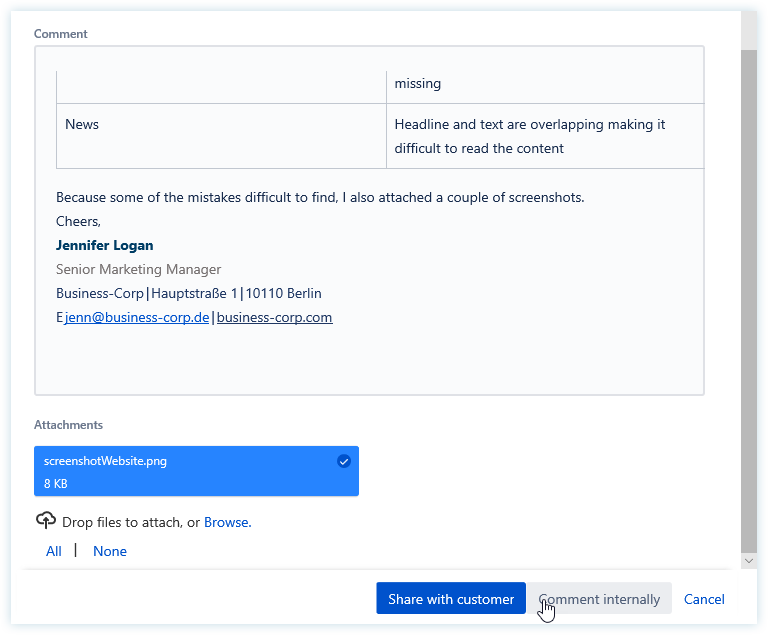
Task: Select All attachments
Action: pyautogui.click(x=54, y=551)
